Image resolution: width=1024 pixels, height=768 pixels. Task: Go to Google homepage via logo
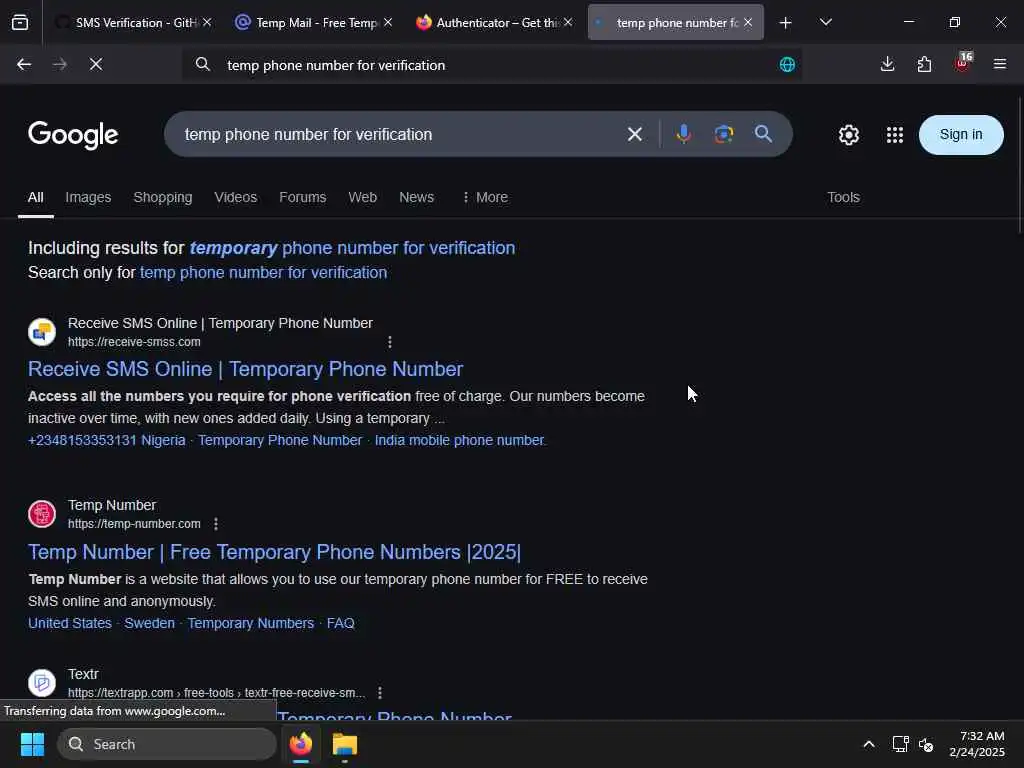point(73,135)
